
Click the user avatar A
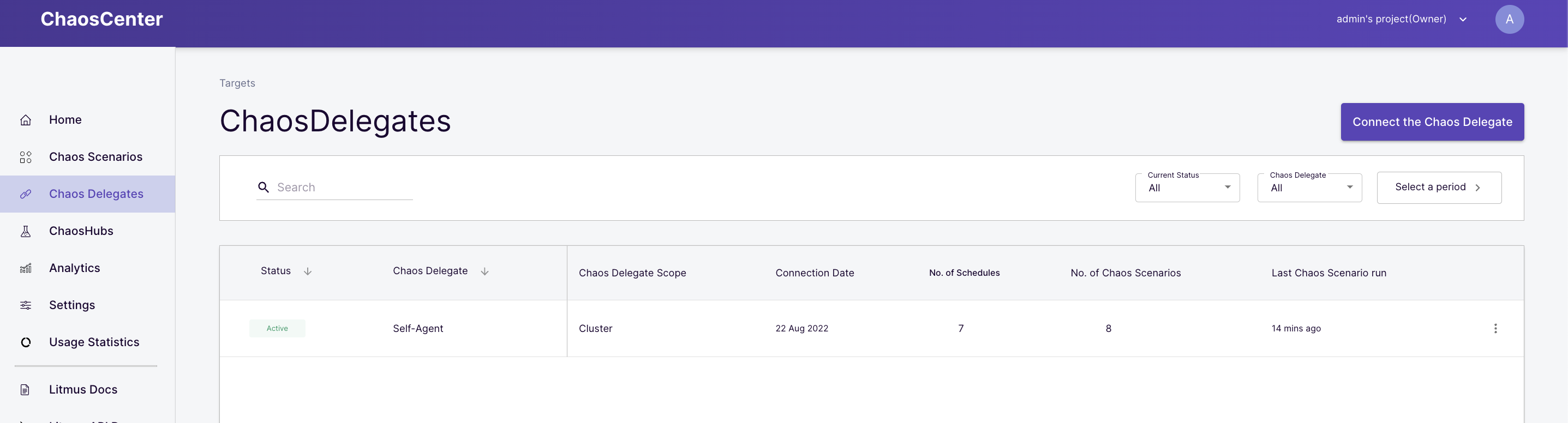pos(1509,20)
